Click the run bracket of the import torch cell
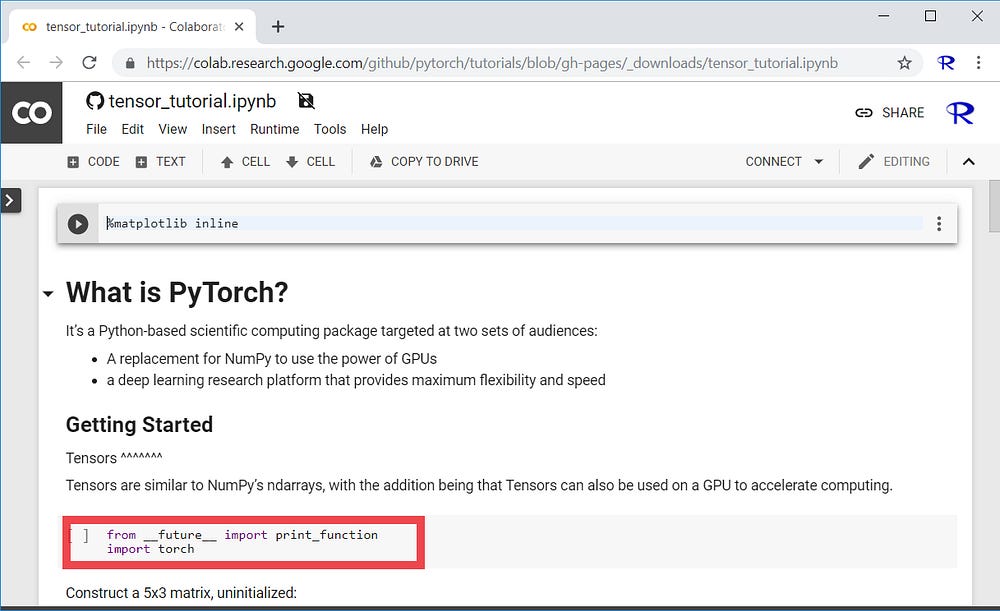The image size is (1000, 611). pyautogui.click(x=80, y=535)
